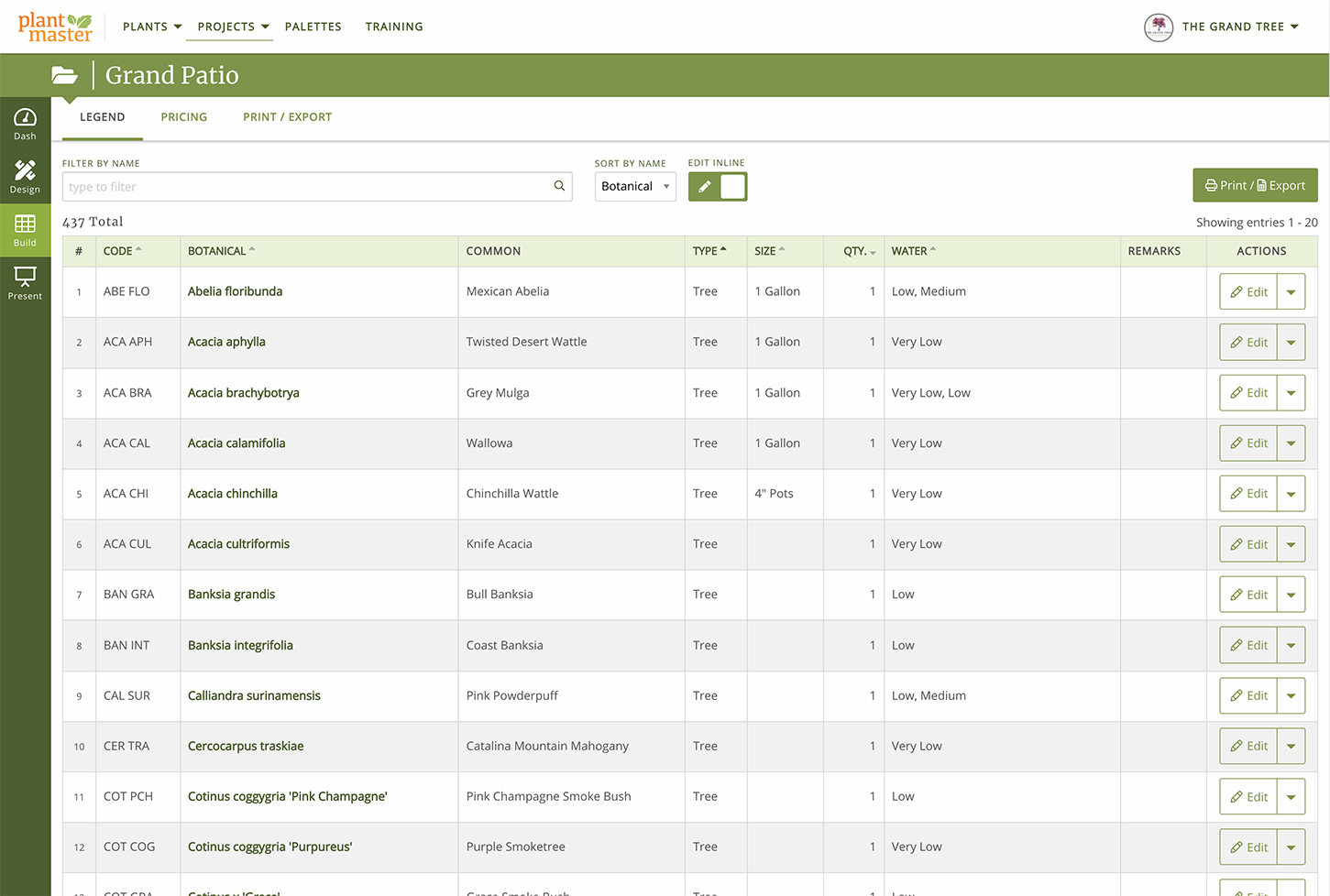Viewport: 1330px width, 896px height.
Task: Open the Sort By Name Botanical dropdown
Action: click(x=635, y=186)
